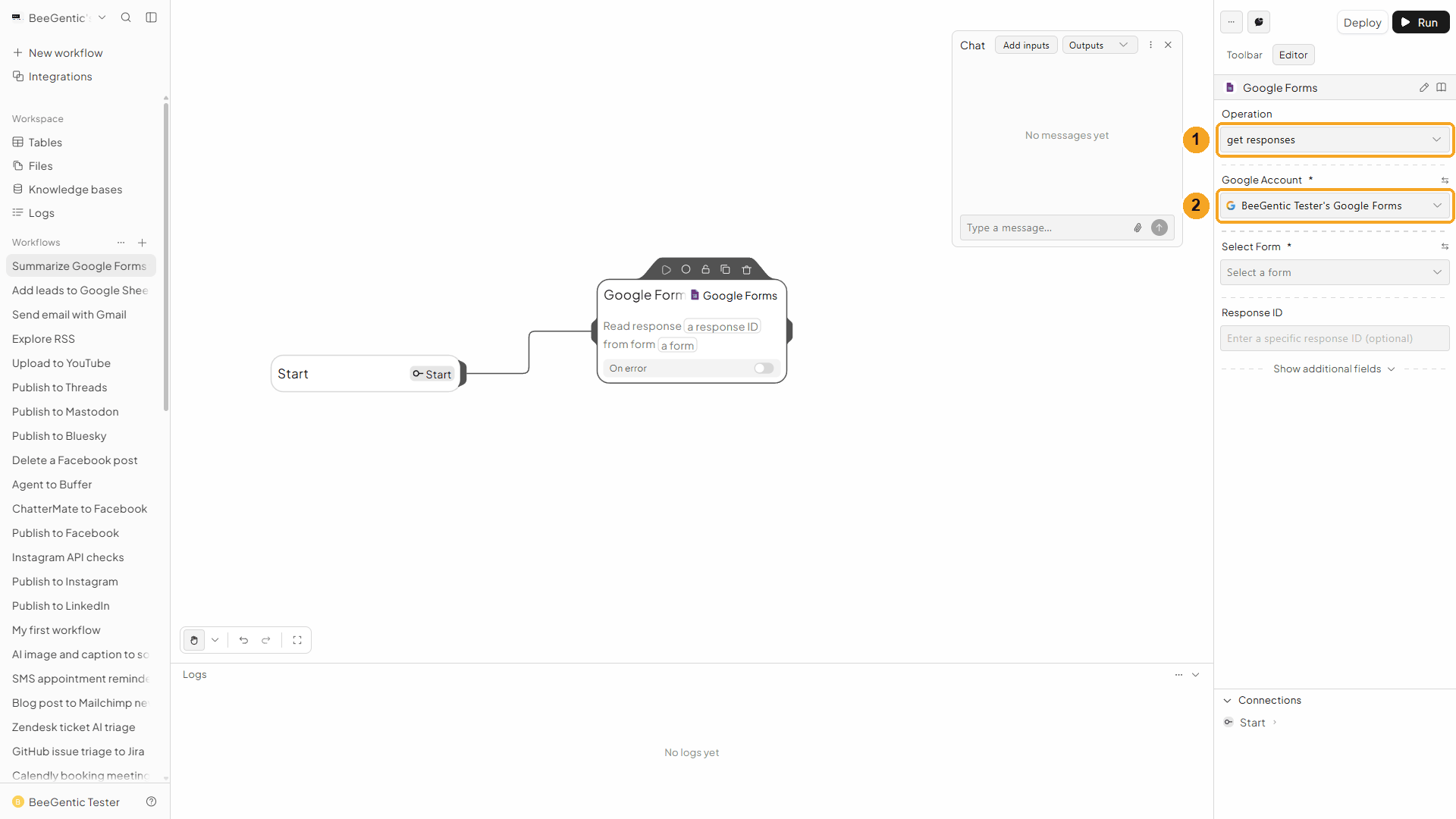Screen dimensions: 1456x819
Task: Open the chat bubble assistant icon
Action: click(1259, 22)
